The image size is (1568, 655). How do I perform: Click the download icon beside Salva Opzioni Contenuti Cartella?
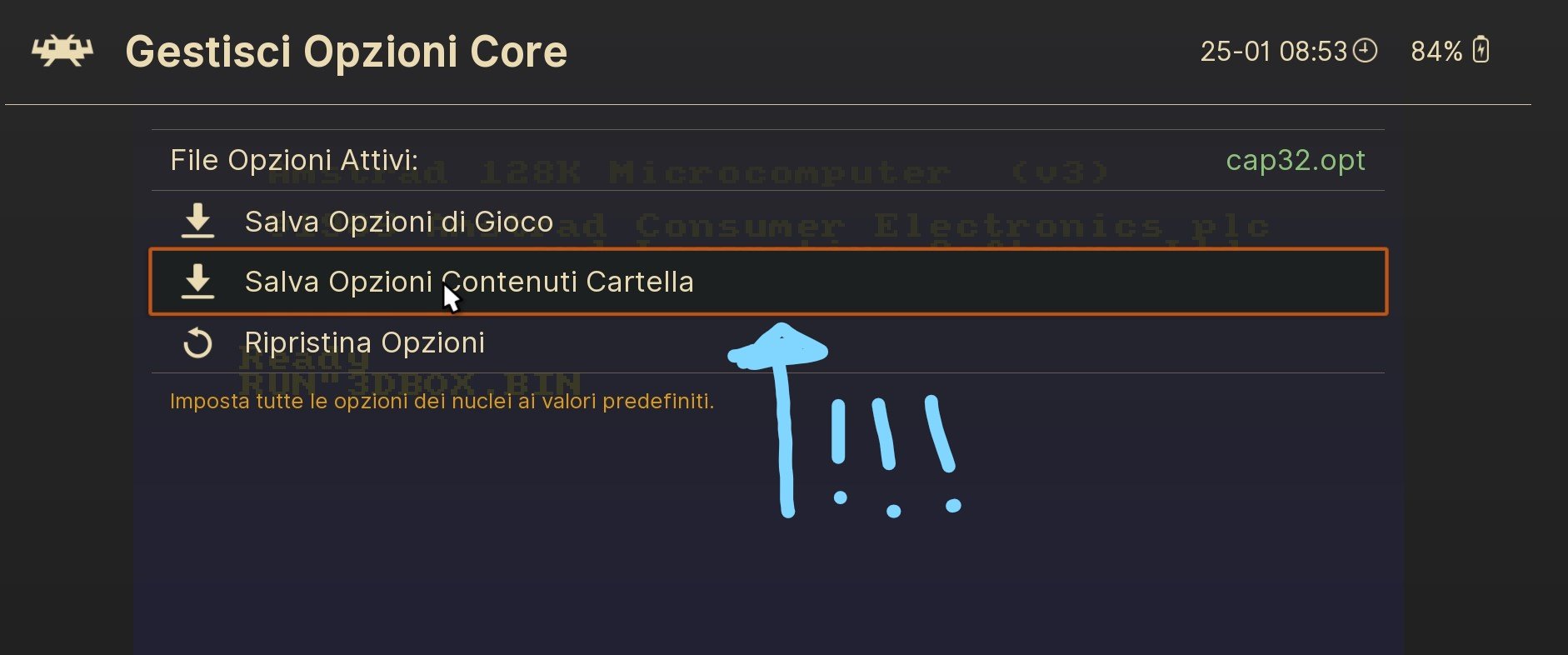click(197, 282)
